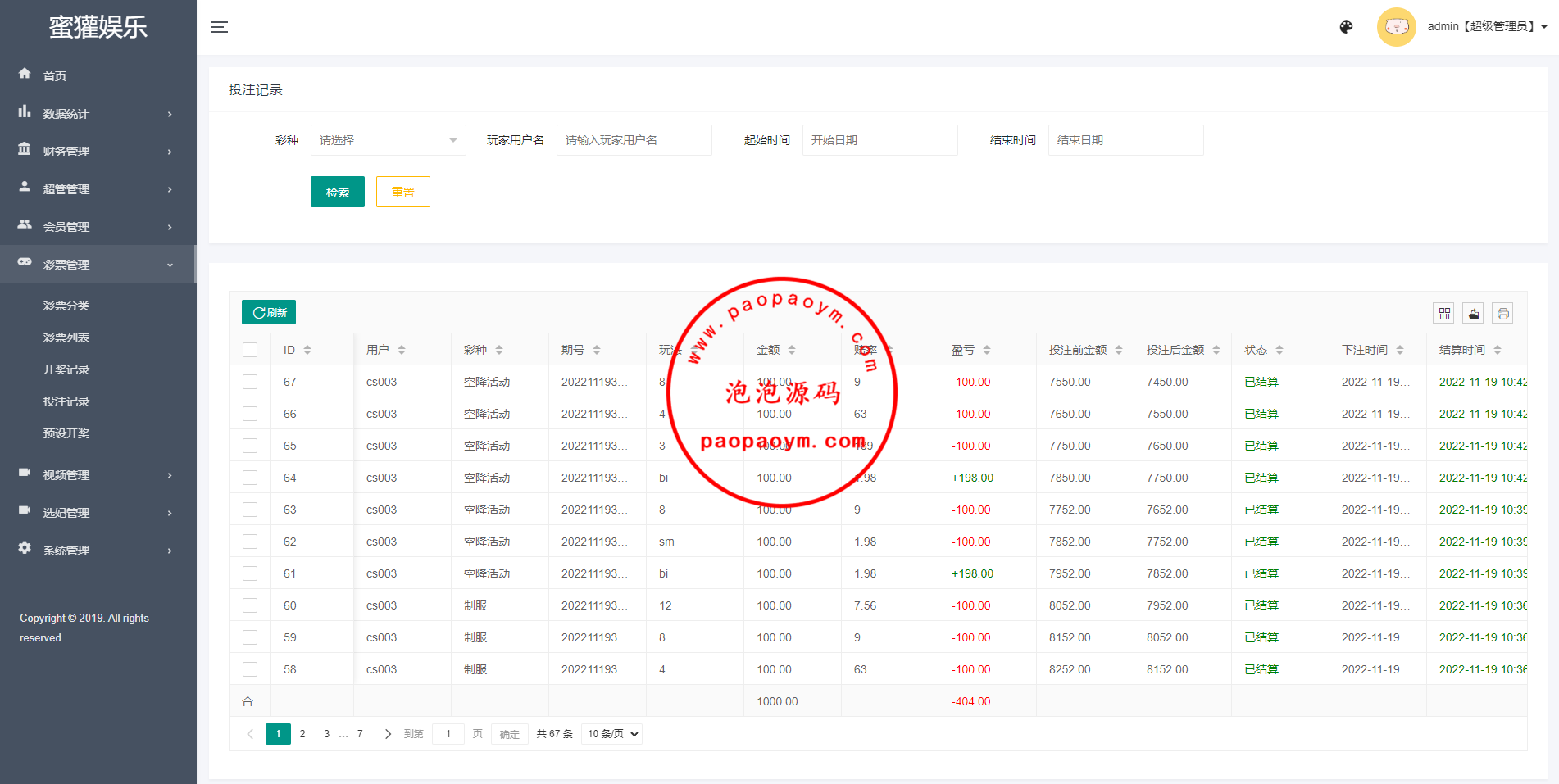Viewport: 1559px width, 784px height.
Task: Expand the admin user menu
Action: [x=1486, y=27]
